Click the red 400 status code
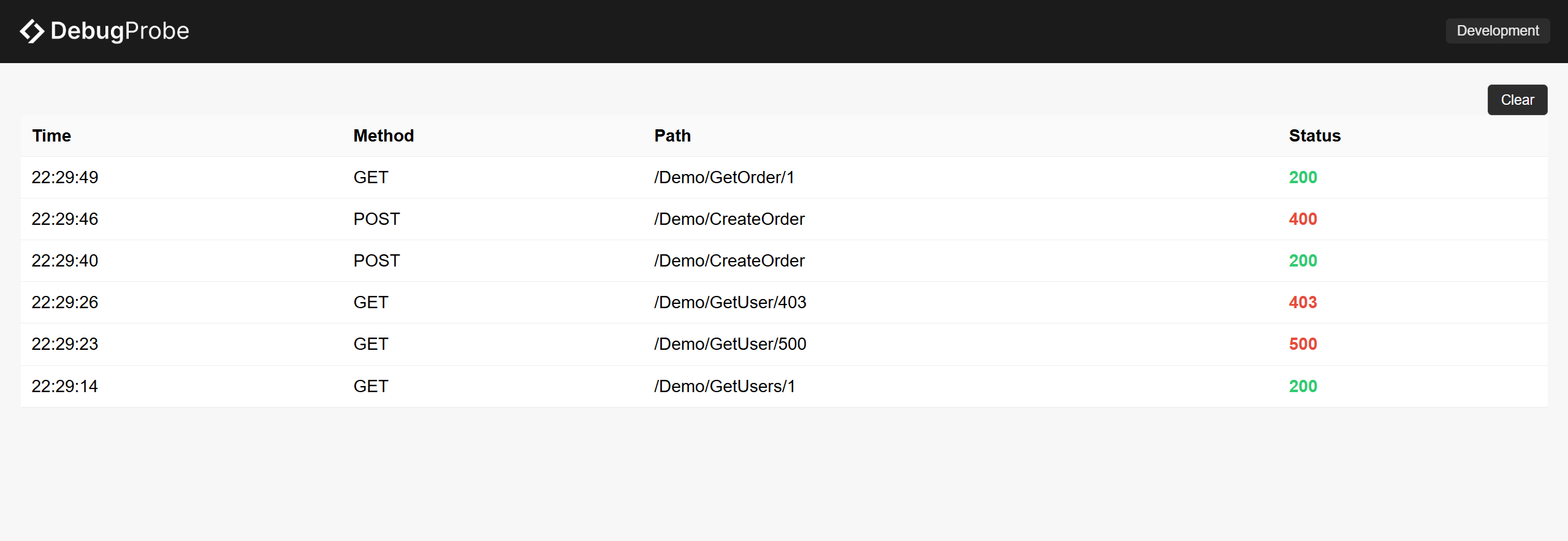The height and width of the screenshot is (541, 1568). tap(1303, 219)
